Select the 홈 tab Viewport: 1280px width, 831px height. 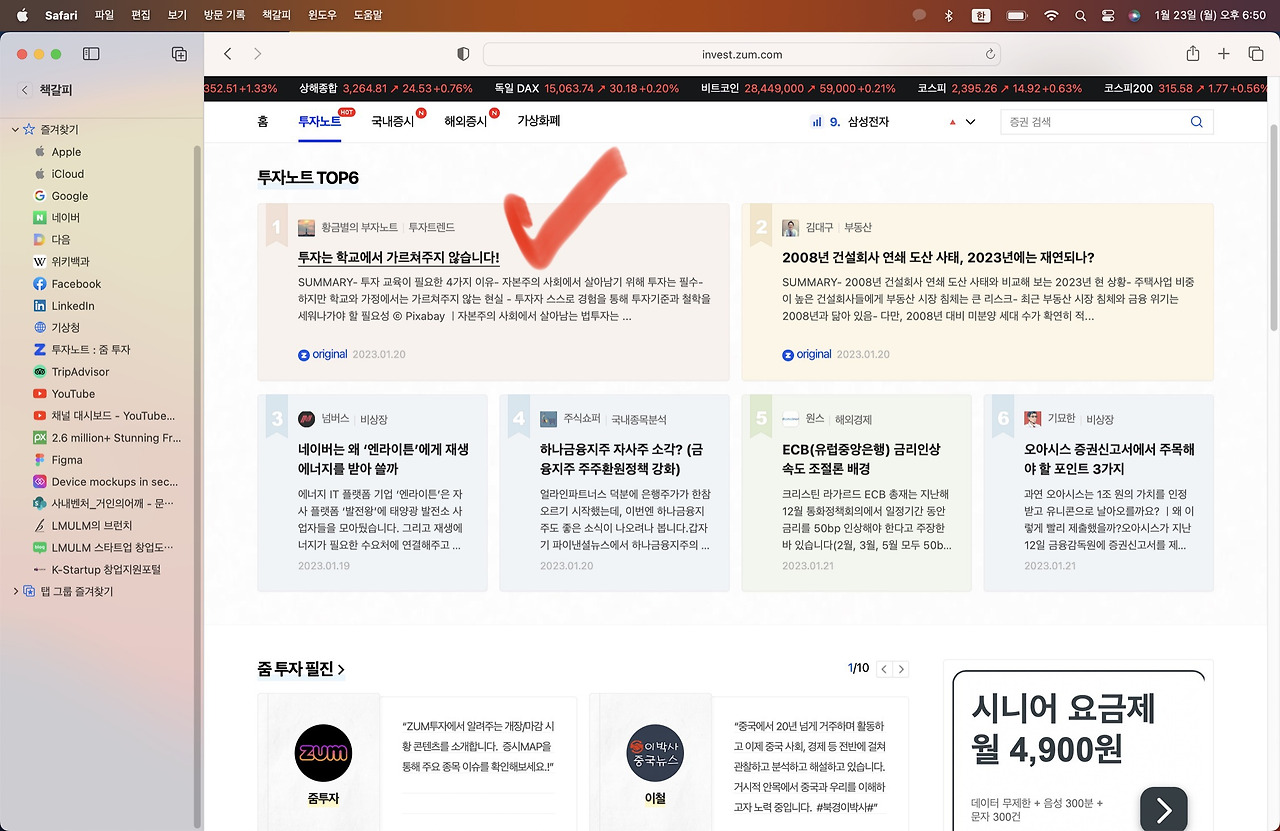[262, 121]
